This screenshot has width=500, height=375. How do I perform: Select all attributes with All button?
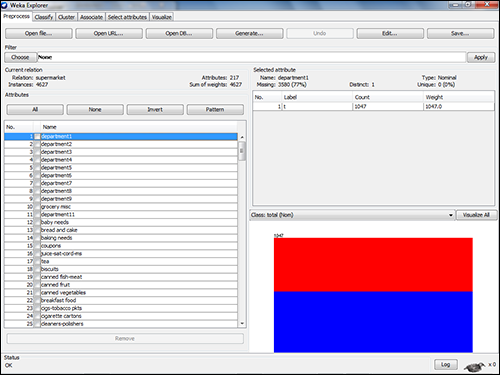pyautogui.click(x=35, y=110)
